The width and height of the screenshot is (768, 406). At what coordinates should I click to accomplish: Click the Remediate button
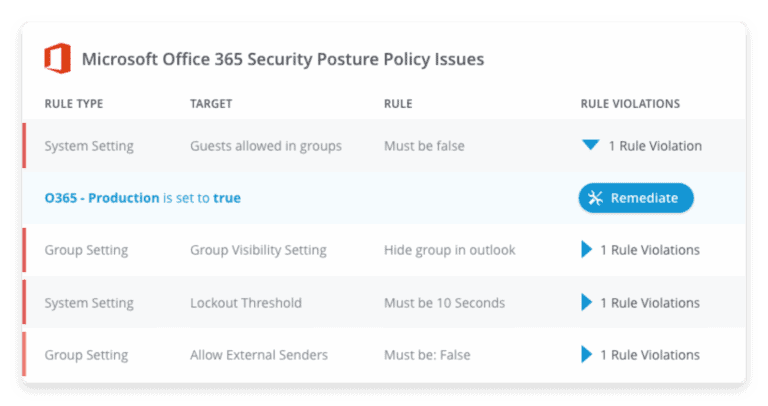pyautogui.click(x=636, y=198)
